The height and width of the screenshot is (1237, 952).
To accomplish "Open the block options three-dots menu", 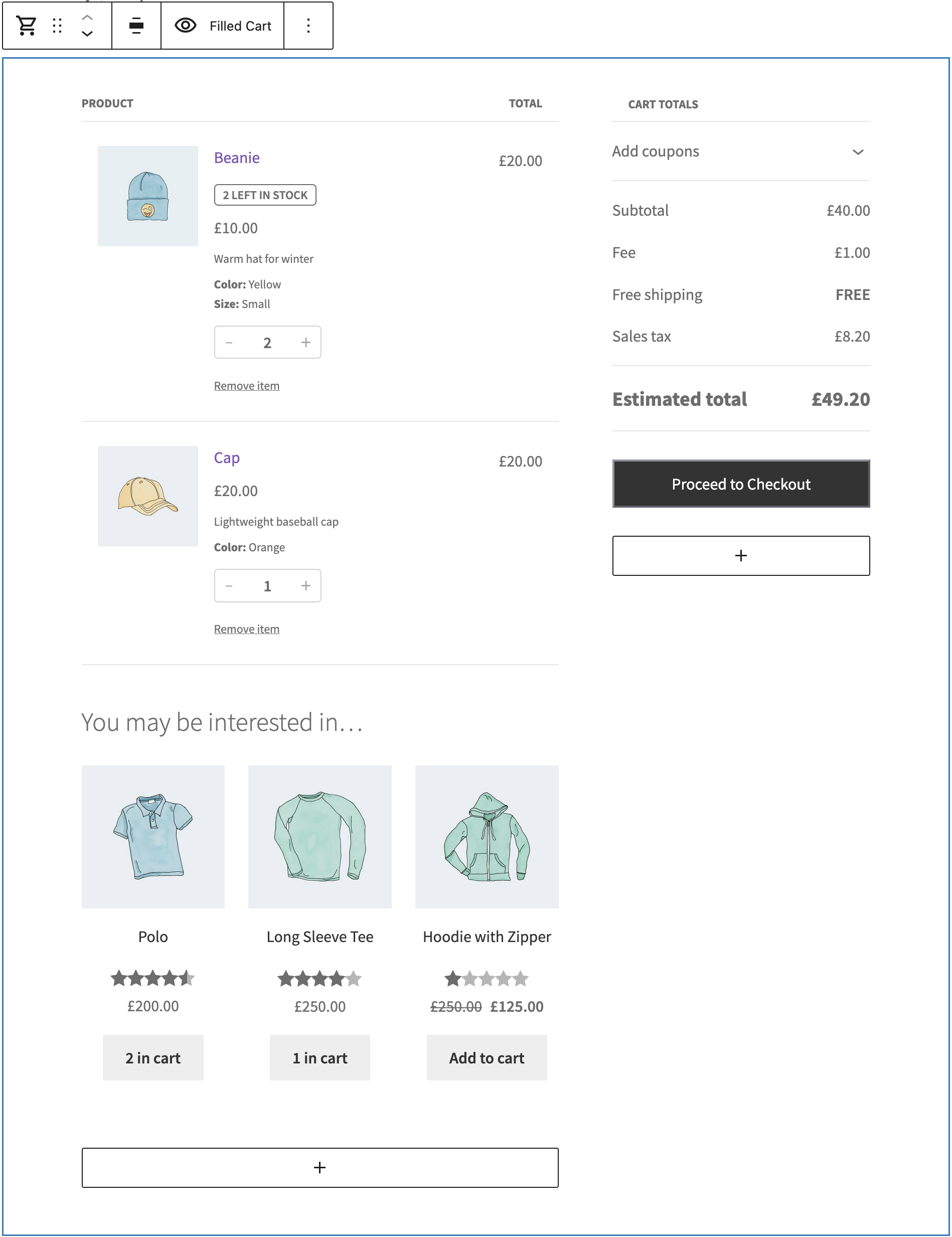I will click(x=308, y=26).
